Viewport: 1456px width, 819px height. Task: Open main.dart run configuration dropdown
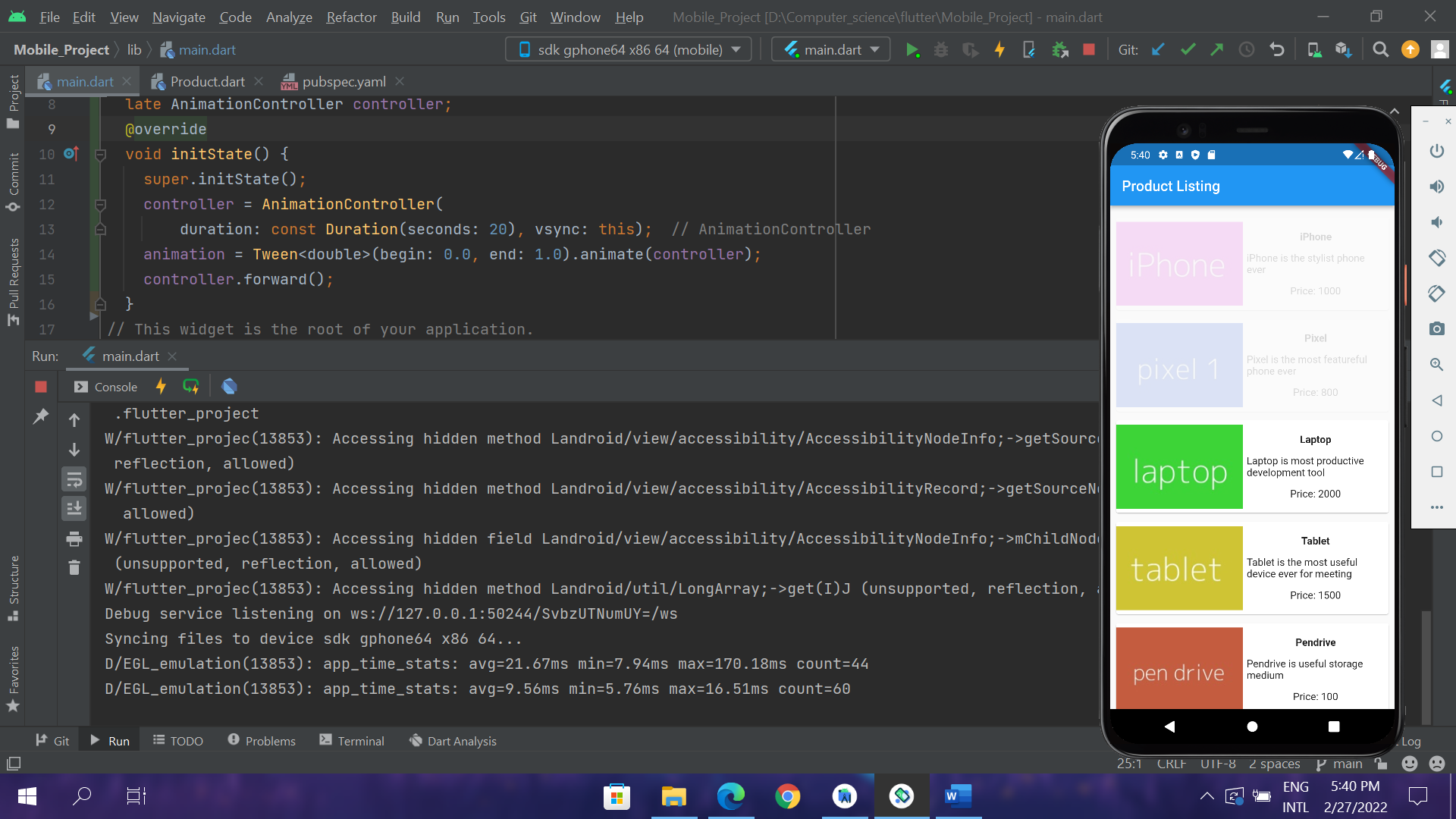(831, 50)
